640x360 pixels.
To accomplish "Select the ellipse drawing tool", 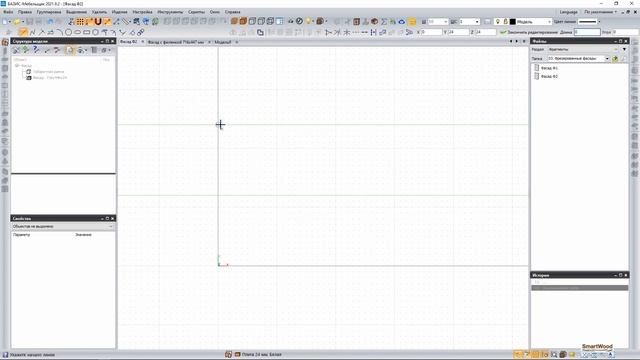I will (x=78, y=32).
